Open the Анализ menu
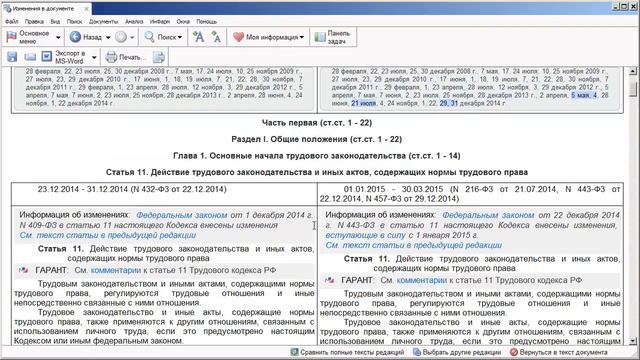640x360 pixels. pos(134,22)
